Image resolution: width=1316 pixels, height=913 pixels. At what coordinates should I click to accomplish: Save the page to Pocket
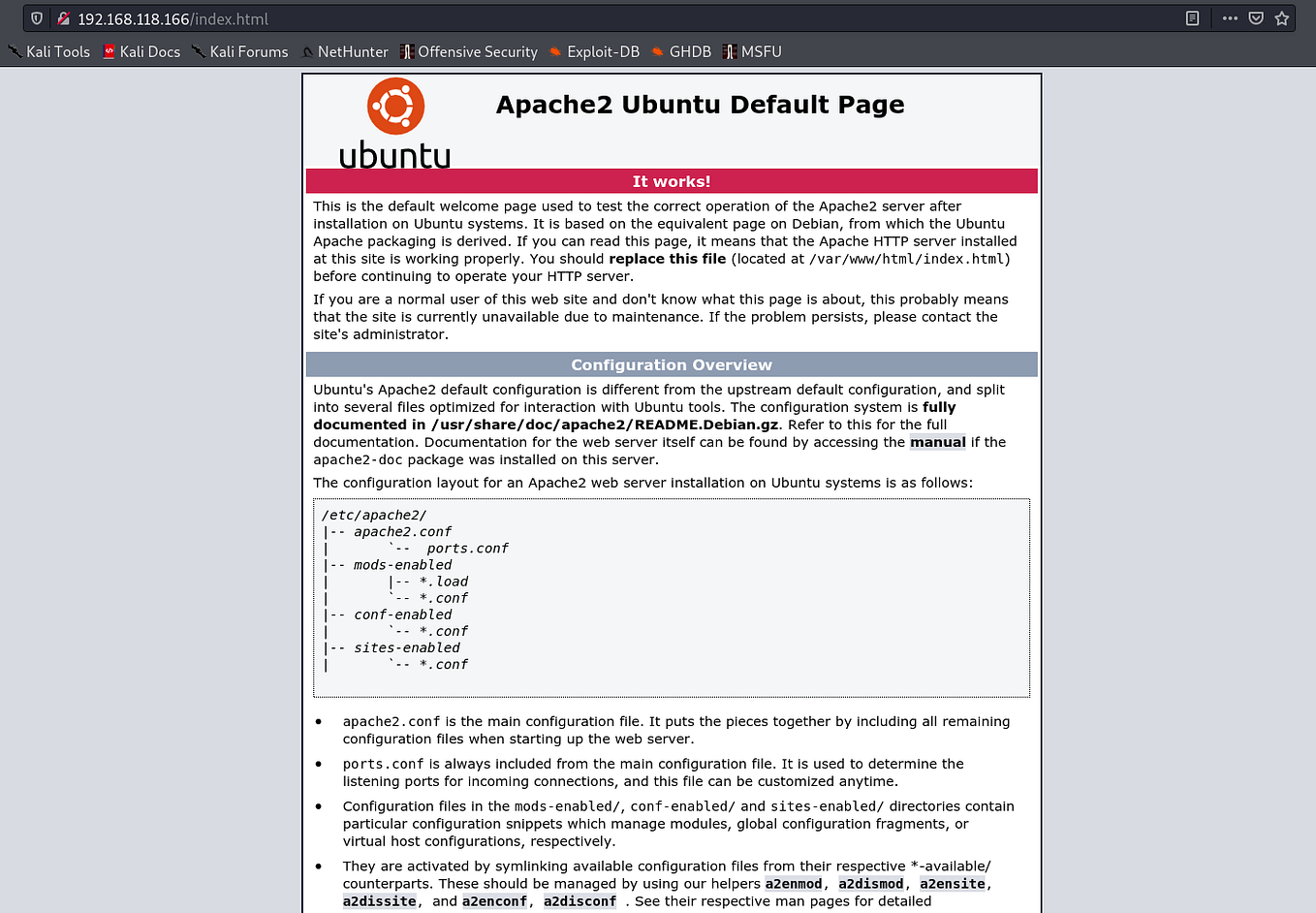point(1255,17)
